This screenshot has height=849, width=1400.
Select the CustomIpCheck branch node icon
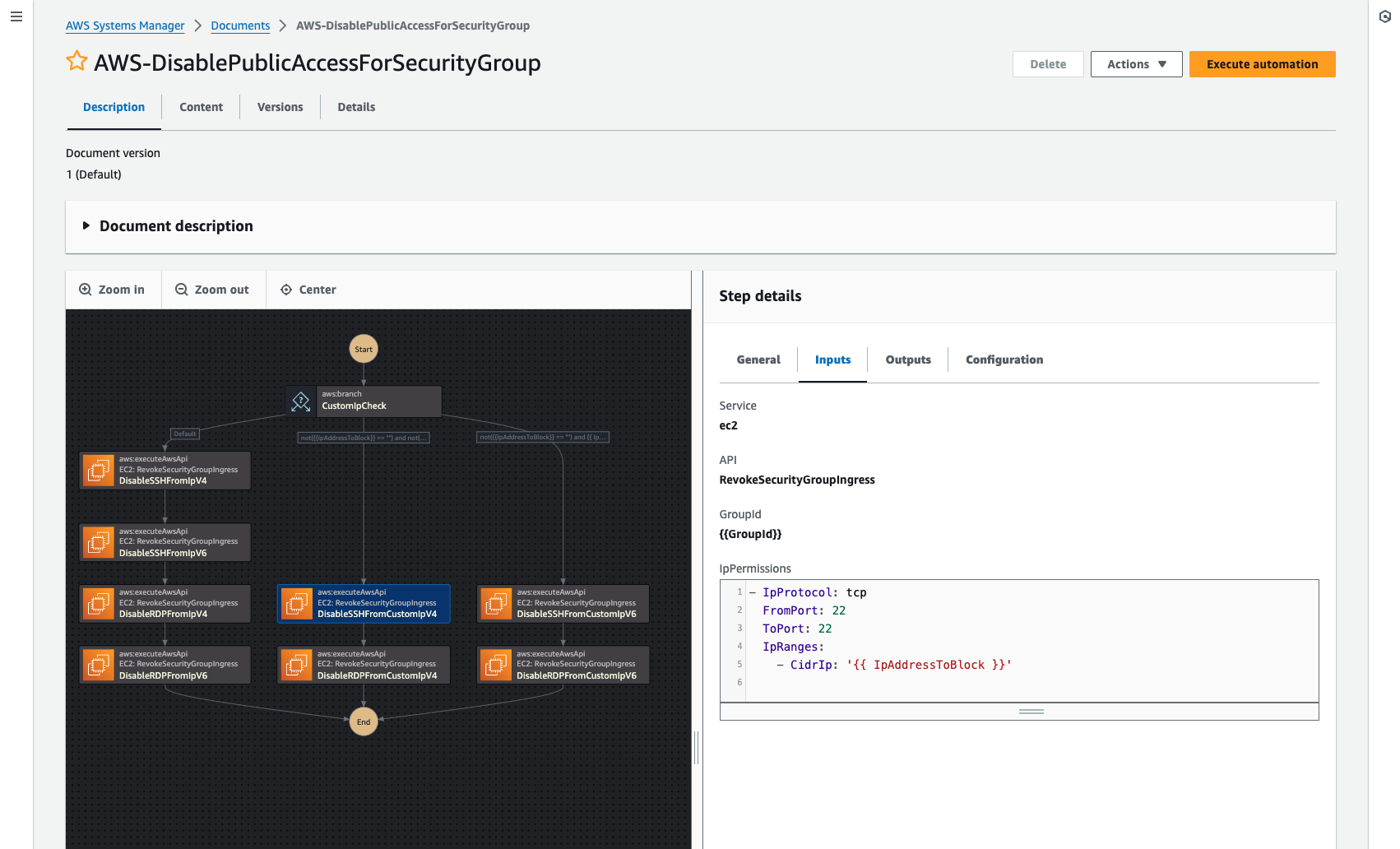point(301,401)
